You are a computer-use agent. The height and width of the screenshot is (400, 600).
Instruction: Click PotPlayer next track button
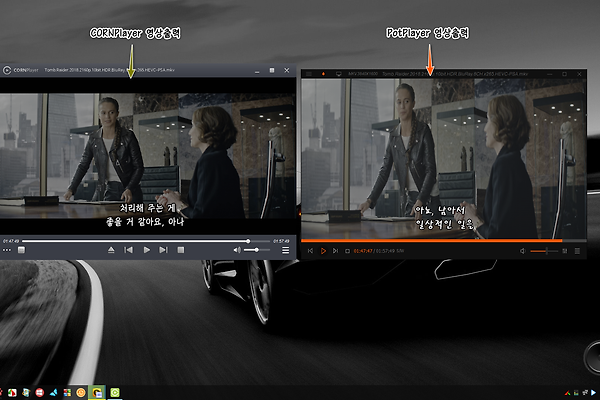click(337, 251)
